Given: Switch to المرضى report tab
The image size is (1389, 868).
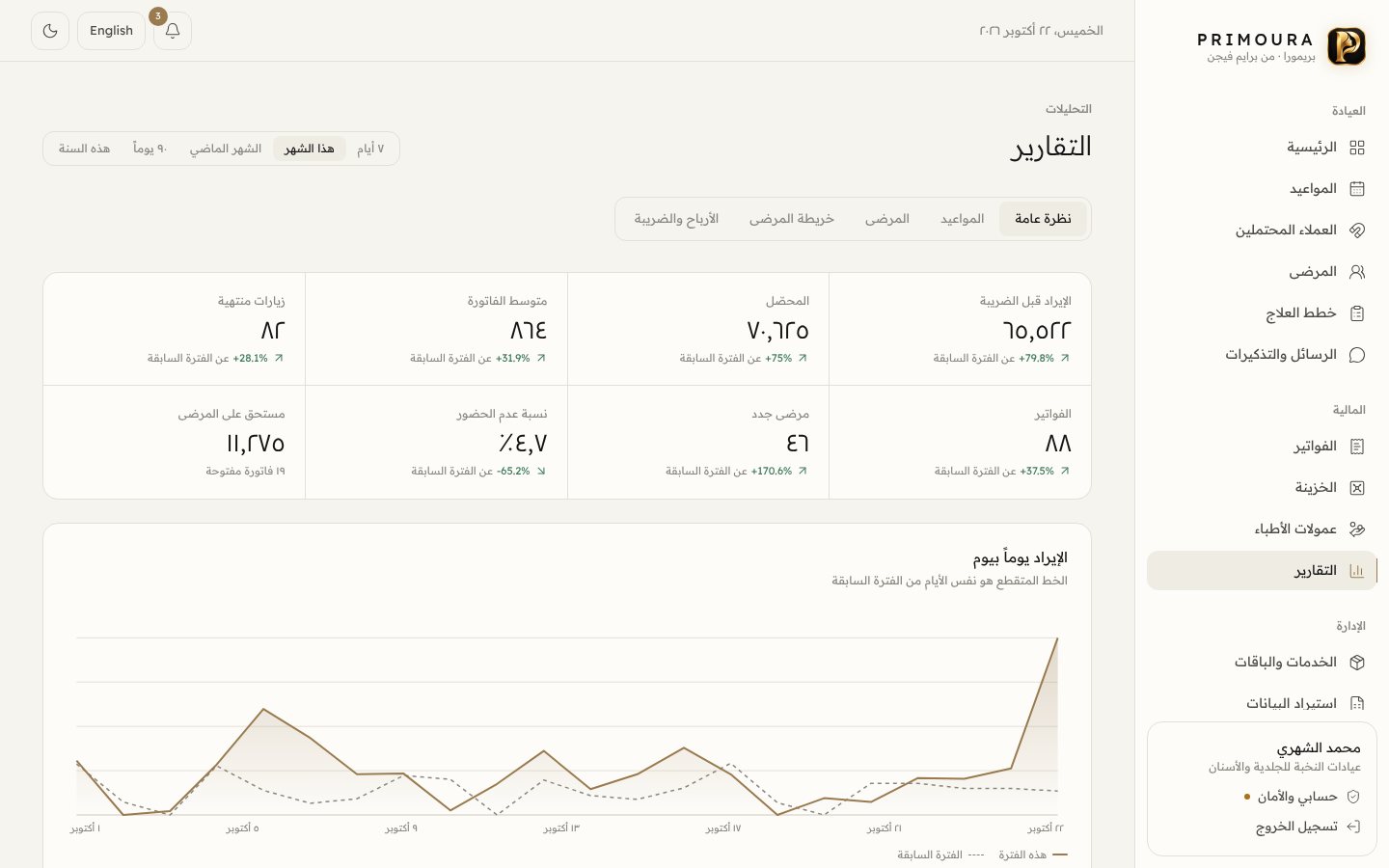Looking at the screenshot, I should [x=887, y=219].
